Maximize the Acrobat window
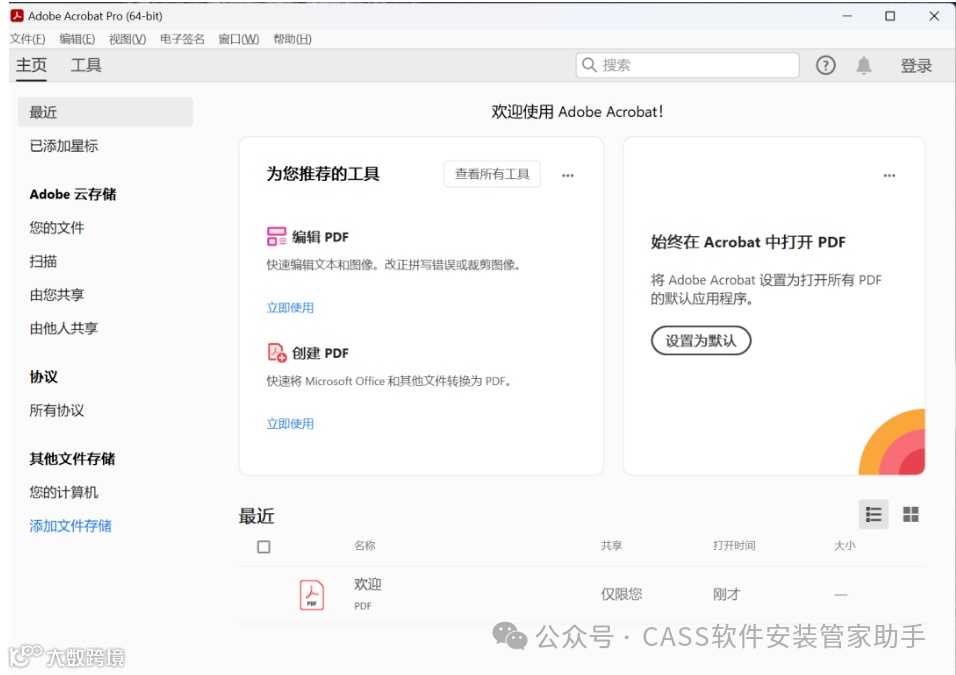956x675 pixels. (x=890, y=16)
